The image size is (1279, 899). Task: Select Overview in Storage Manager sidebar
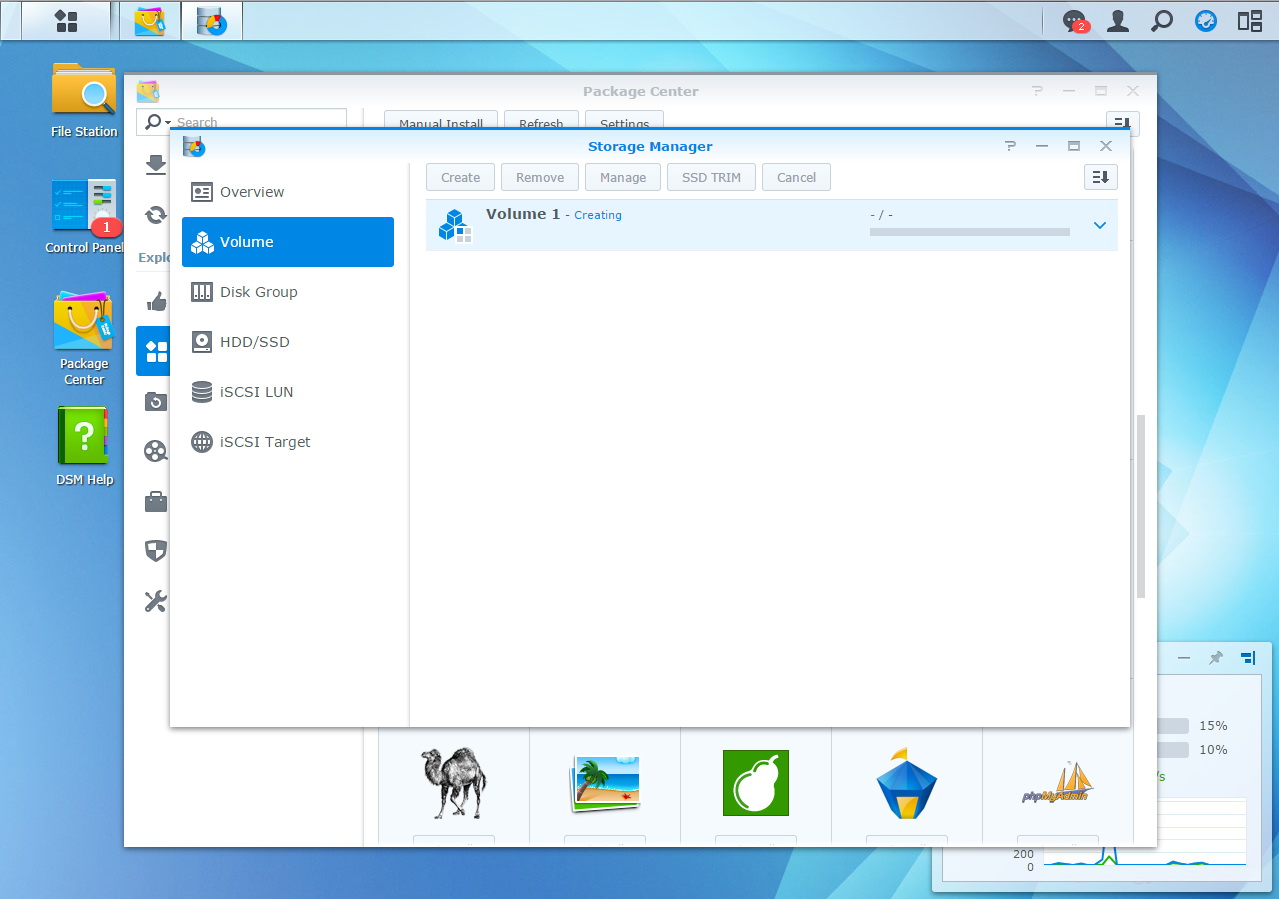point(288,192)
